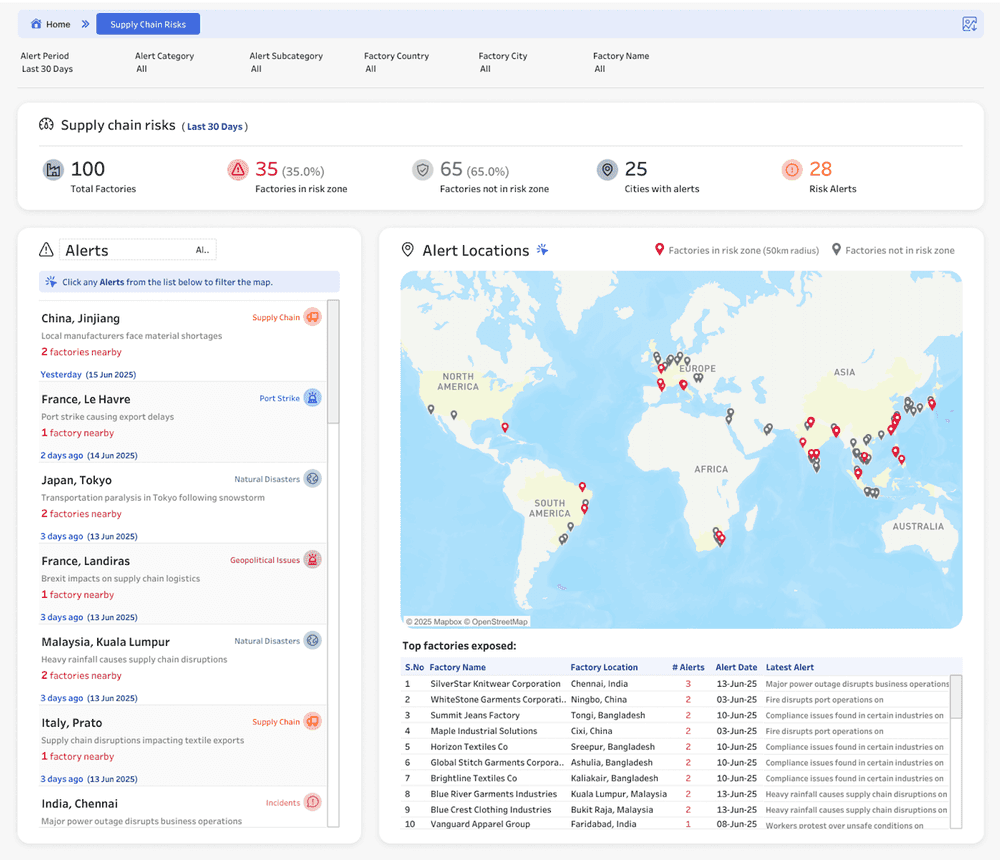Select the Supply Chain Risks breadcrumb tab
The width and height of the screenshot is (1000, 860).
(148, 24)
